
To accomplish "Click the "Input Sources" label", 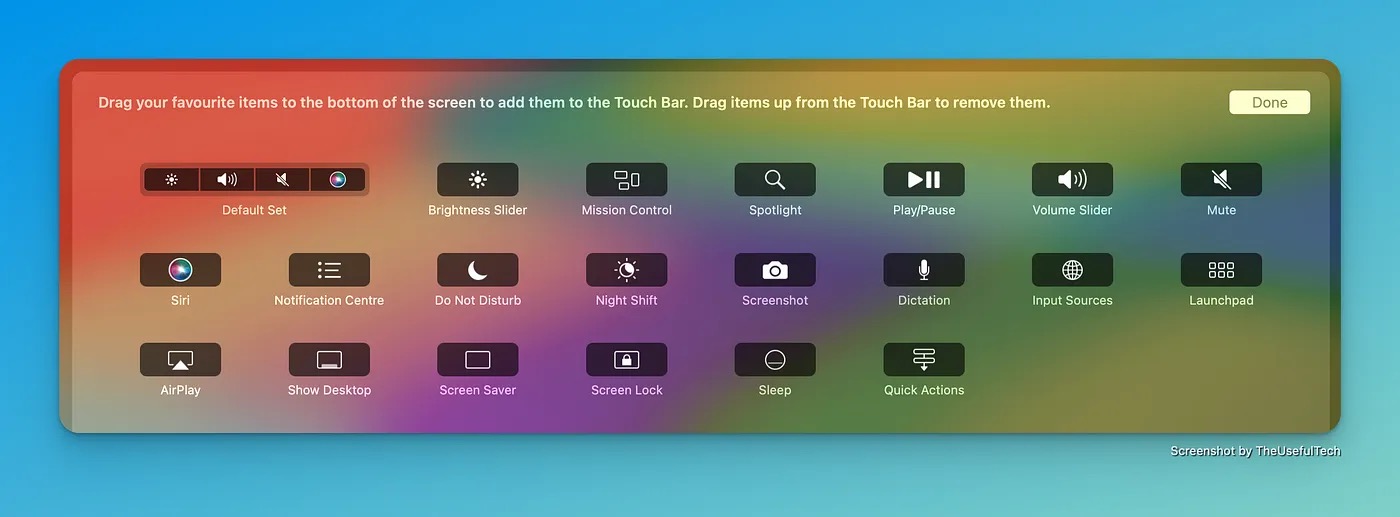I will click(1073, 300).
